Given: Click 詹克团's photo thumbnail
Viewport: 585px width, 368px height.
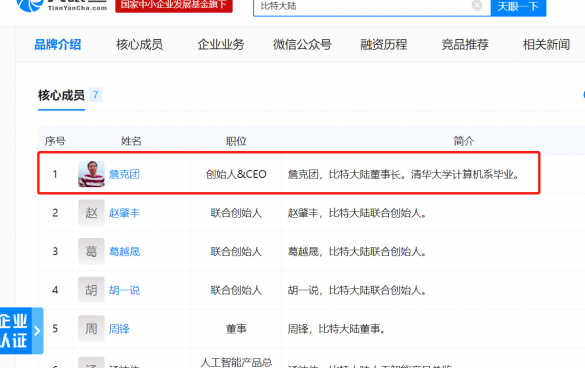Looking at the screenshot, I should click(91, 174).
